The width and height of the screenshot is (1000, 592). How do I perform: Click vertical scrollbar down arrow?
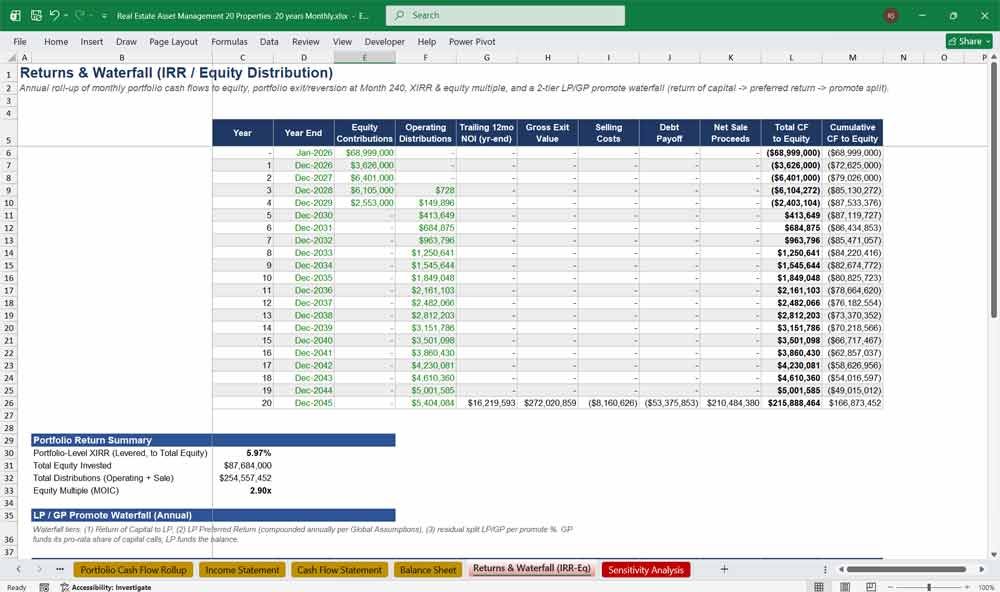click(x=993, y=555)
